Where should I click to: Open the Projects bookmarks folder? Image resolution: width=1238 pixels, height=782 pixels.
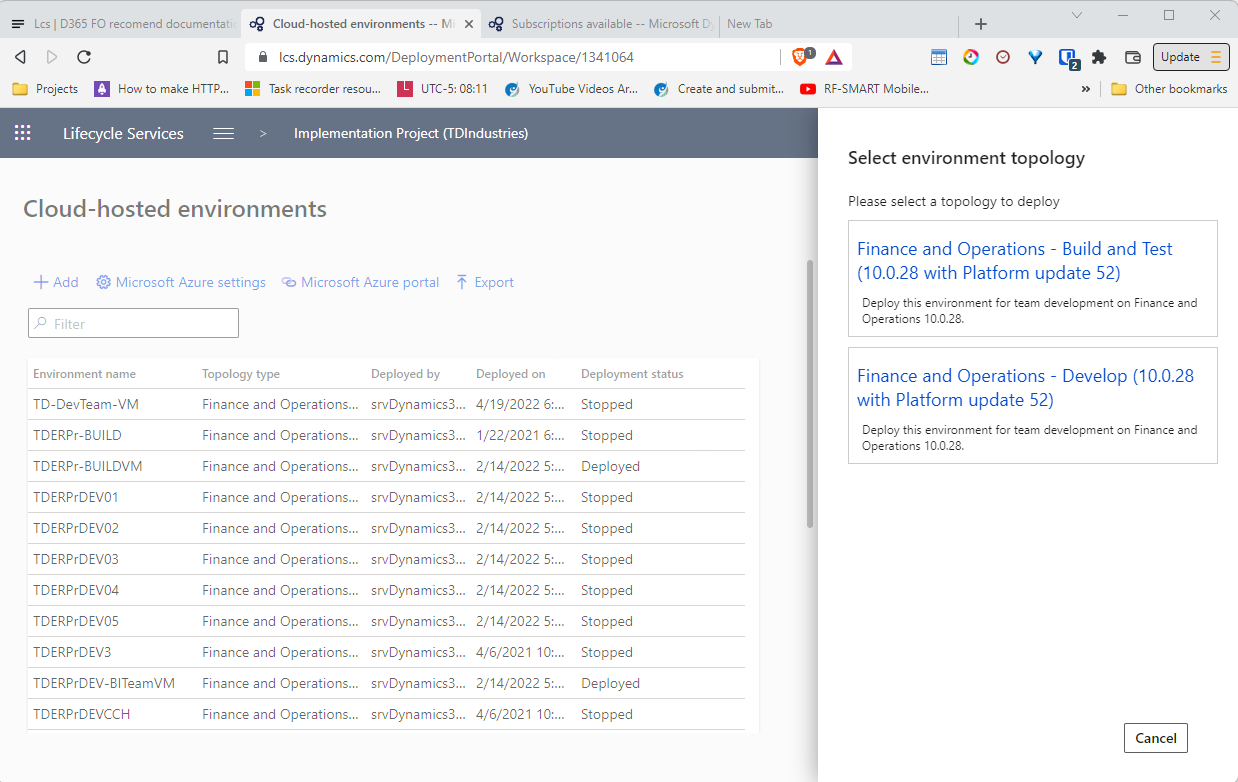pos(45,89)
